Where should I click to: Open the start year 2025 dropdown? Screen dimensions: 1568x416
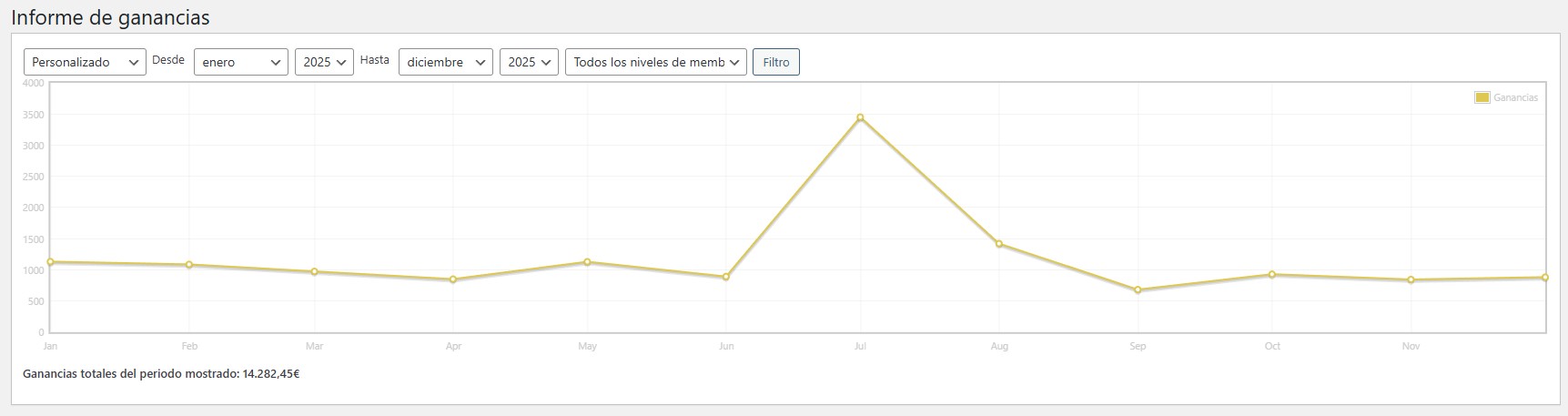324,62
